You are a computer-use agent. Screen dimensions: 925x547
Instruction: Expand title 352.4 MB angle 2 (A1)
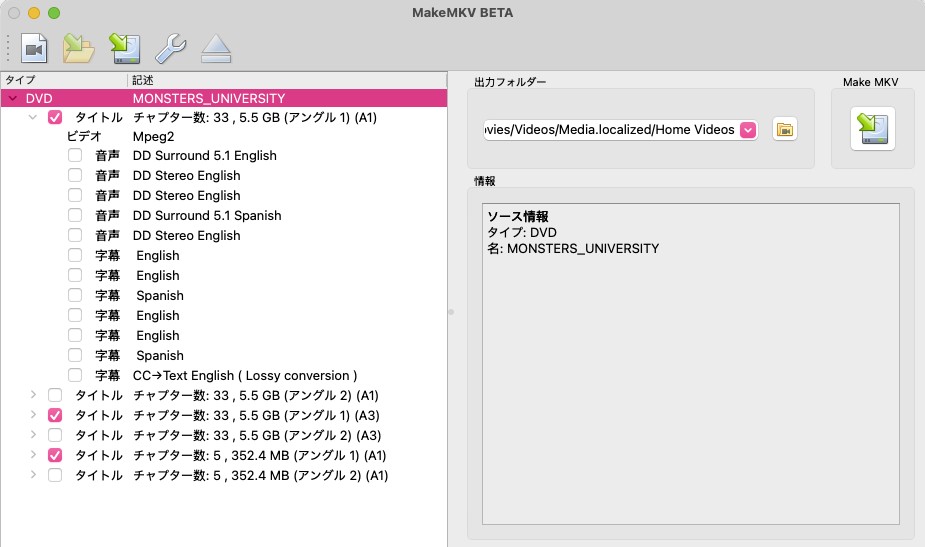coord(33,475)
